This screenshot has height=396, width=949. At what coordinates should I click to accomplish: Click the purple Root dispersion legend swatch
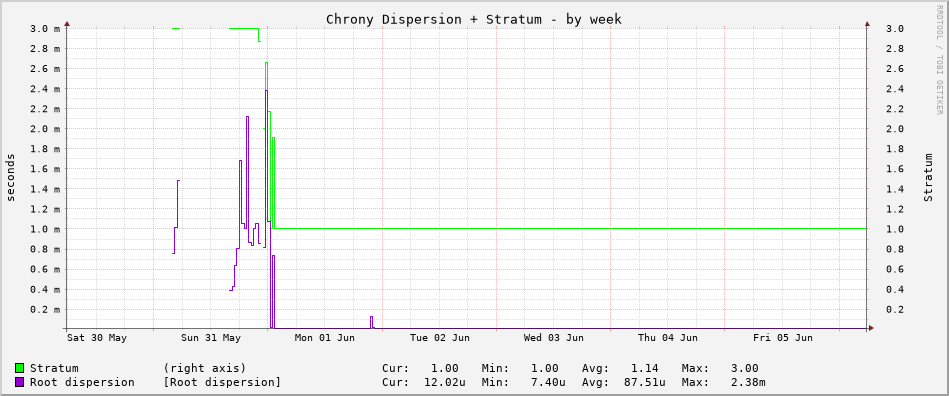tap(19, 383)
